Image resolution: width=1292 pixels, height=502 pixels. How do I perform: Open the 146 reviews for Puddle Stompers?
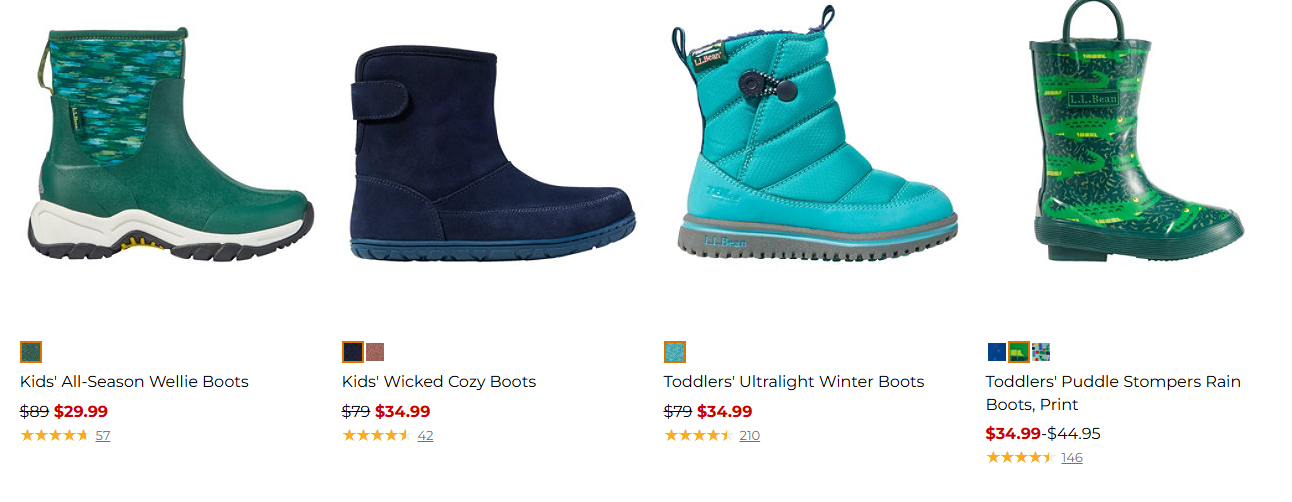(1072, 458)
